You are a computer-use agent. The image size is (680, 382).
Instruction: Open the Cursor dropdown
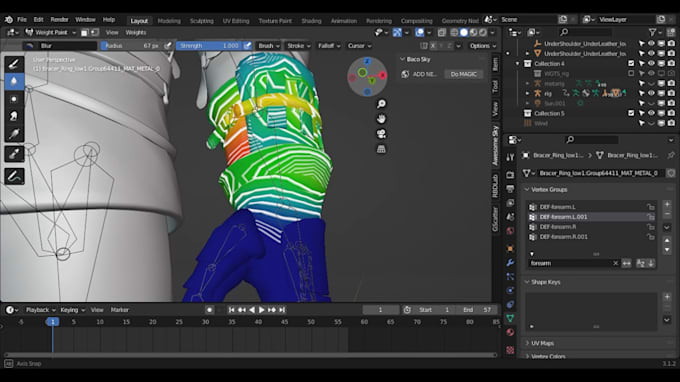(360, 46)
